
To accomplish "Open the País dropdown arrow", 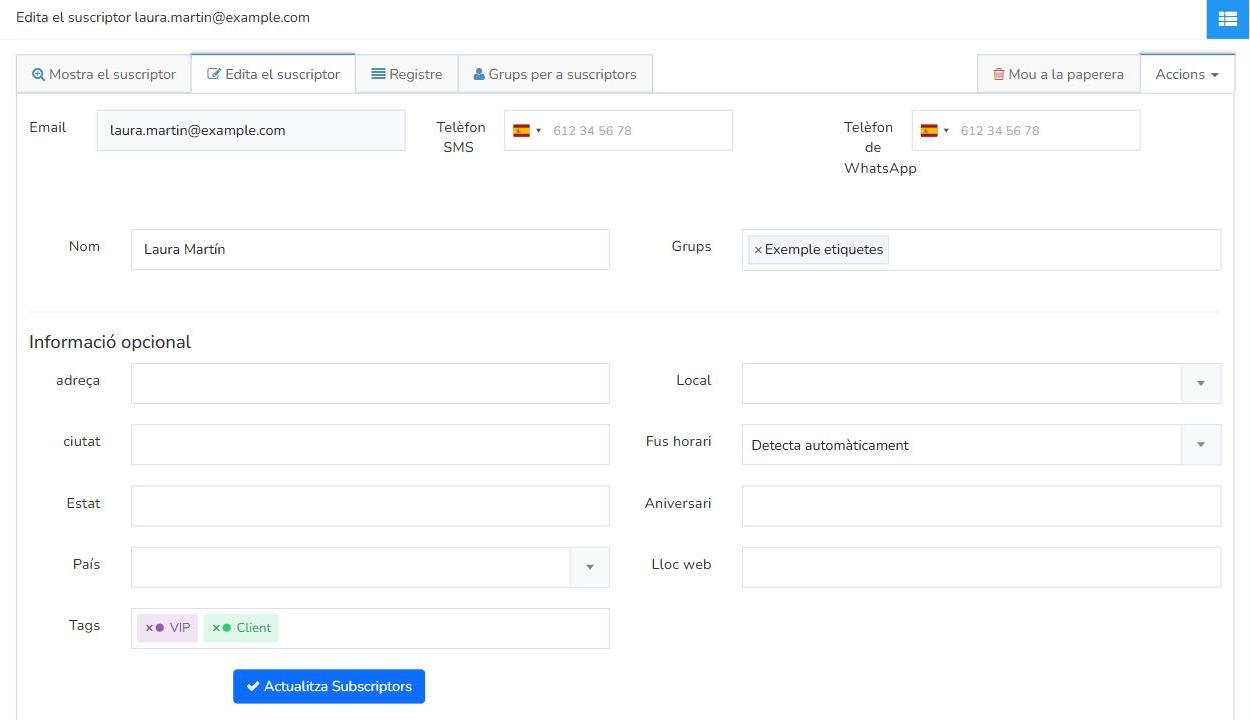I will (590, 567).
